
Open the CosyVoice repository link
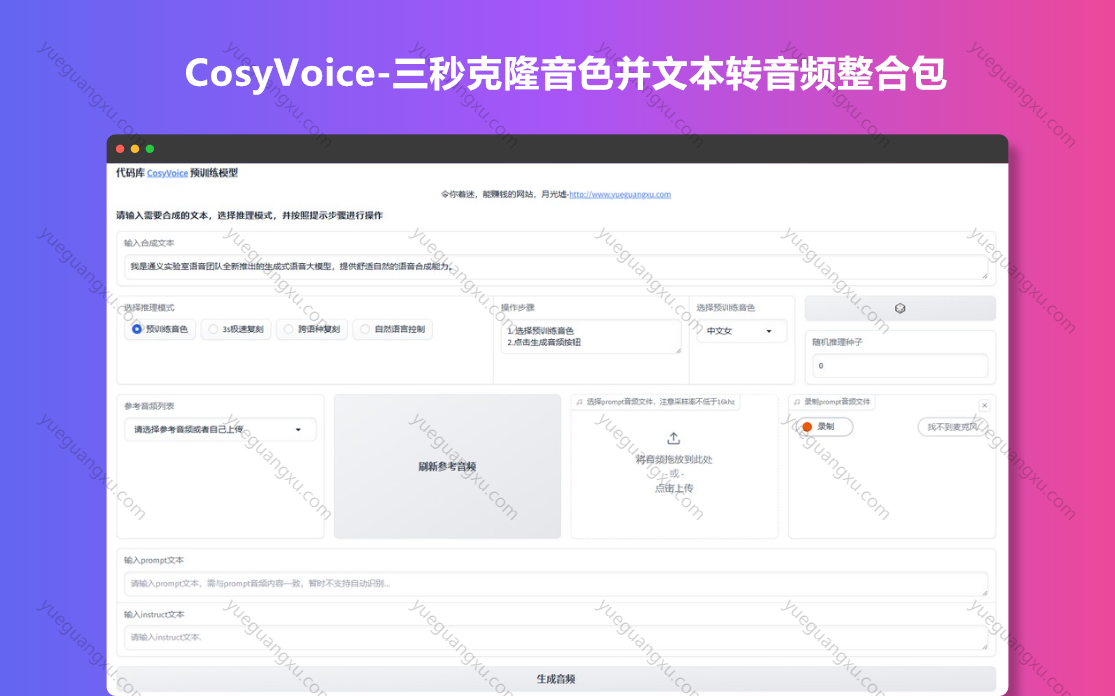(168, 173)
